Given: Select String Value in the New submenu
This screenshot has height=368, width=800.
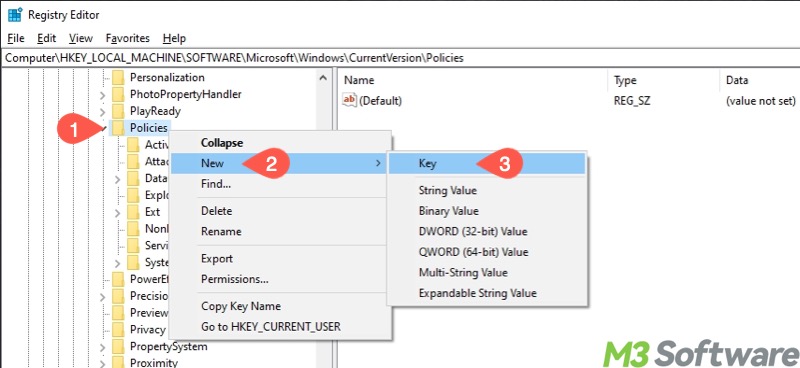Looking at the screenshot, I should tap(487, 190).
